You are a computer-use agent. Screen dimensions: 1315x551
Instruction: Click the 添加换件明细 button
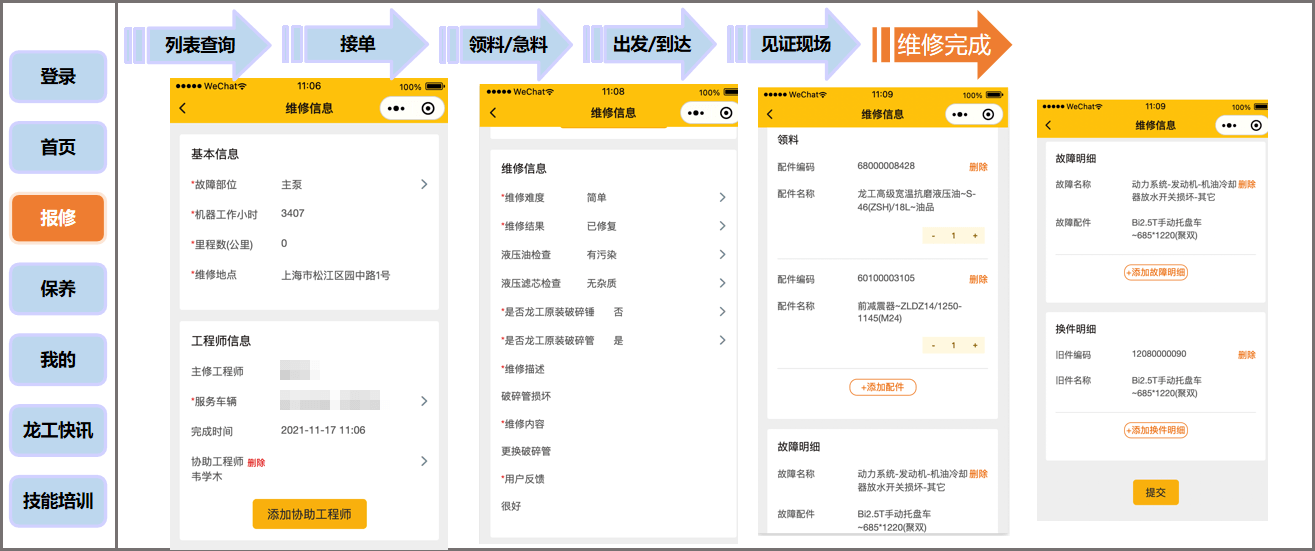pyautogui.click(x=1156, y=430)
